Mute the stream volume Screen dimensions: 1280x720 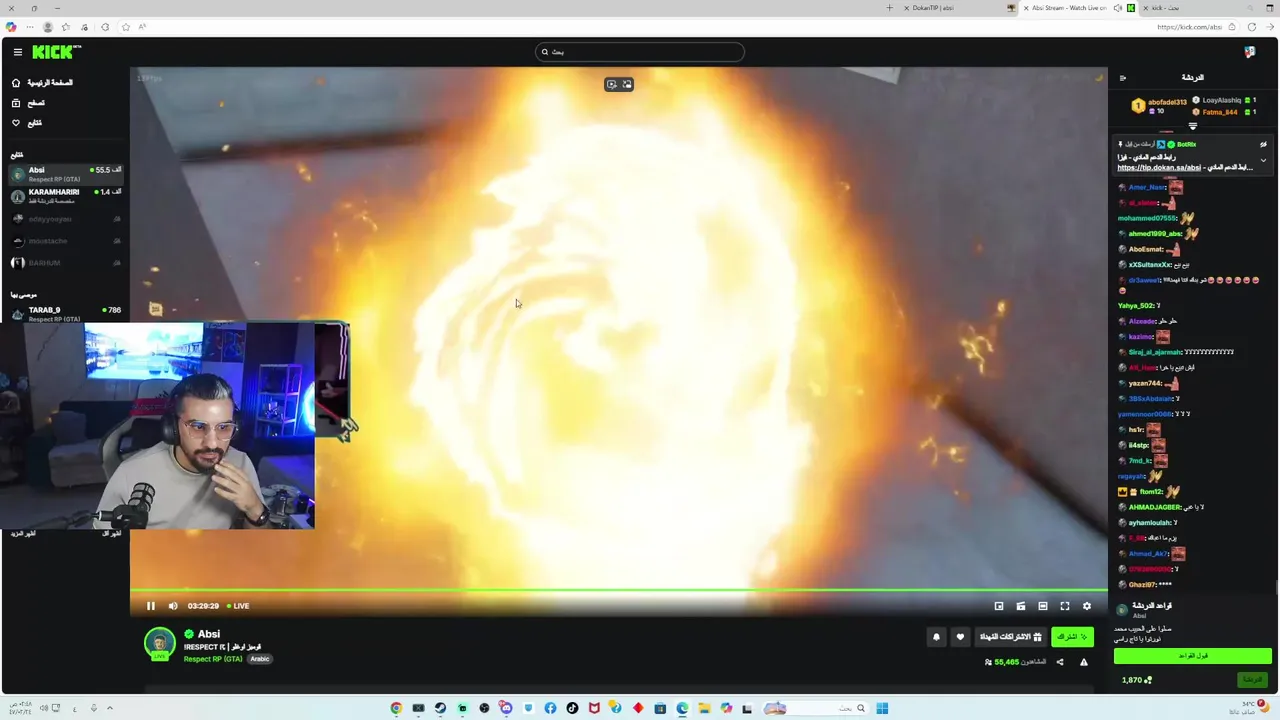tap(173, 606)
